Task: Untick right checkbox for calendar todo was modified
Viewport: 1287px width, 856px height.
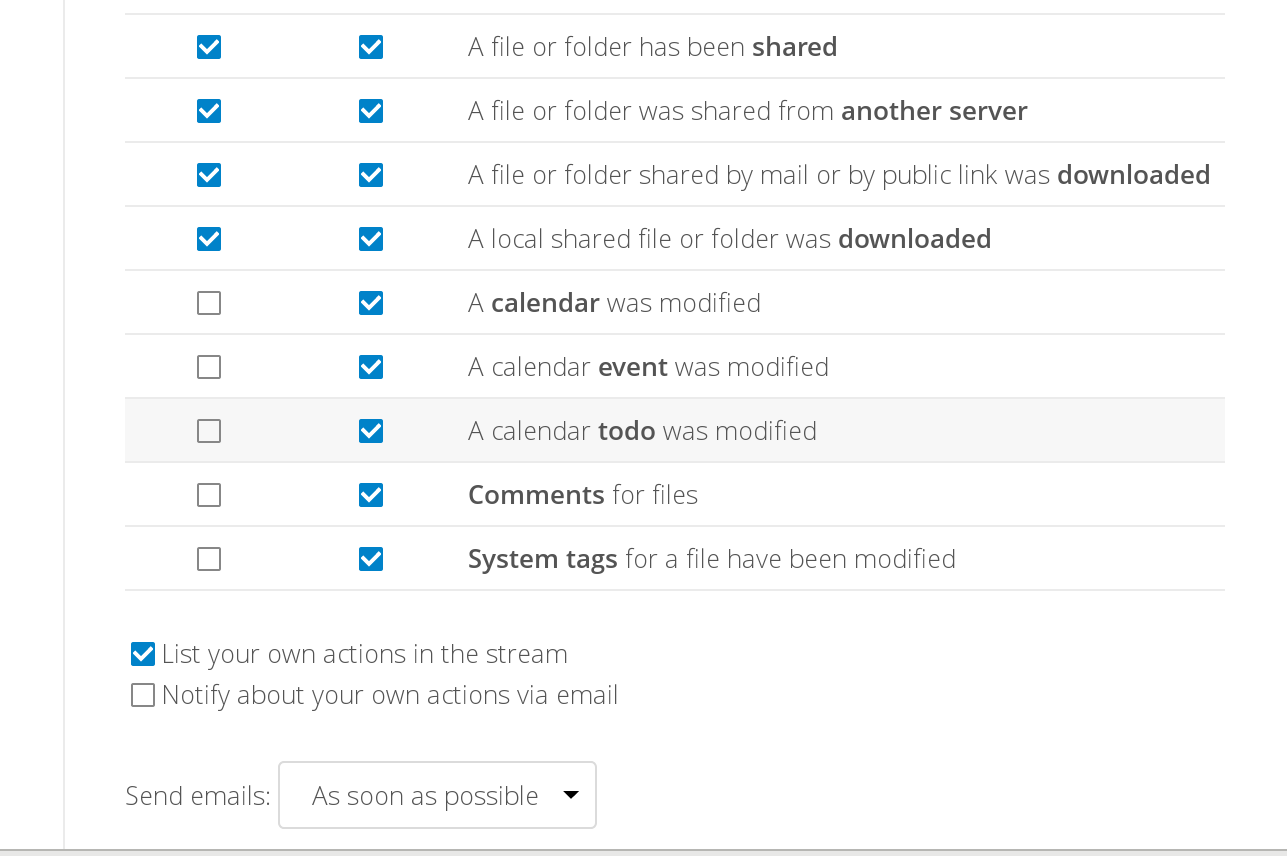Action: [x=371, y=431]
